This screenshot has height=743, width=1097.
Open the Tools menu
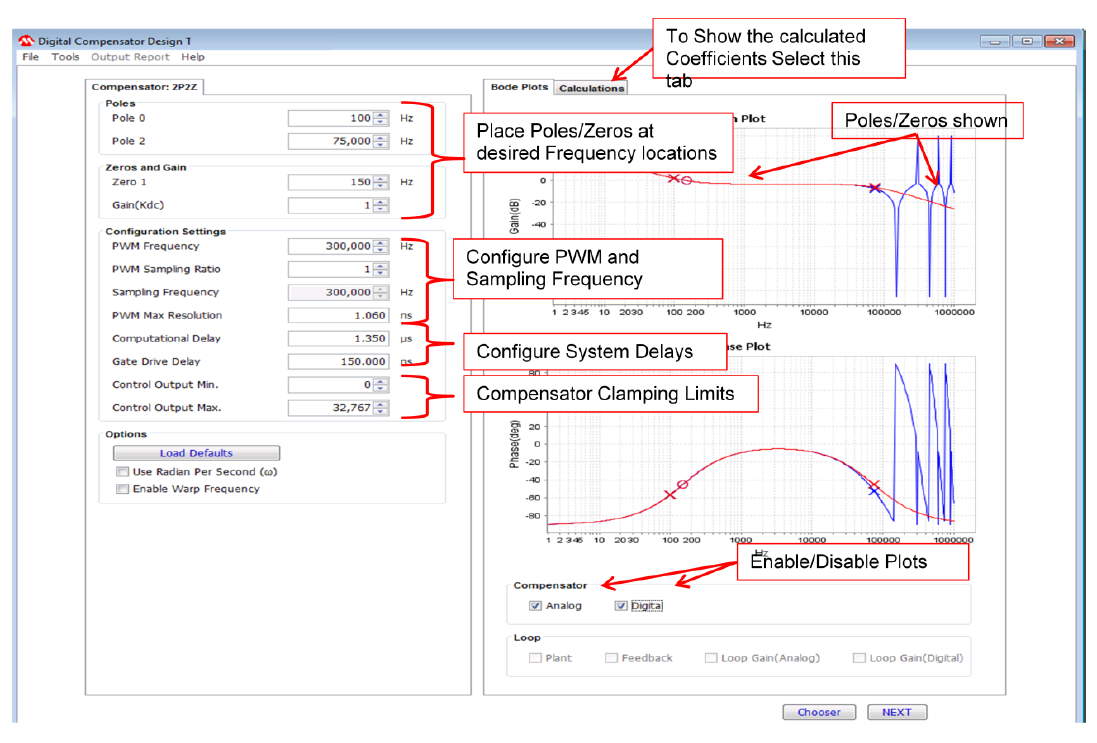tap(65, 57)
